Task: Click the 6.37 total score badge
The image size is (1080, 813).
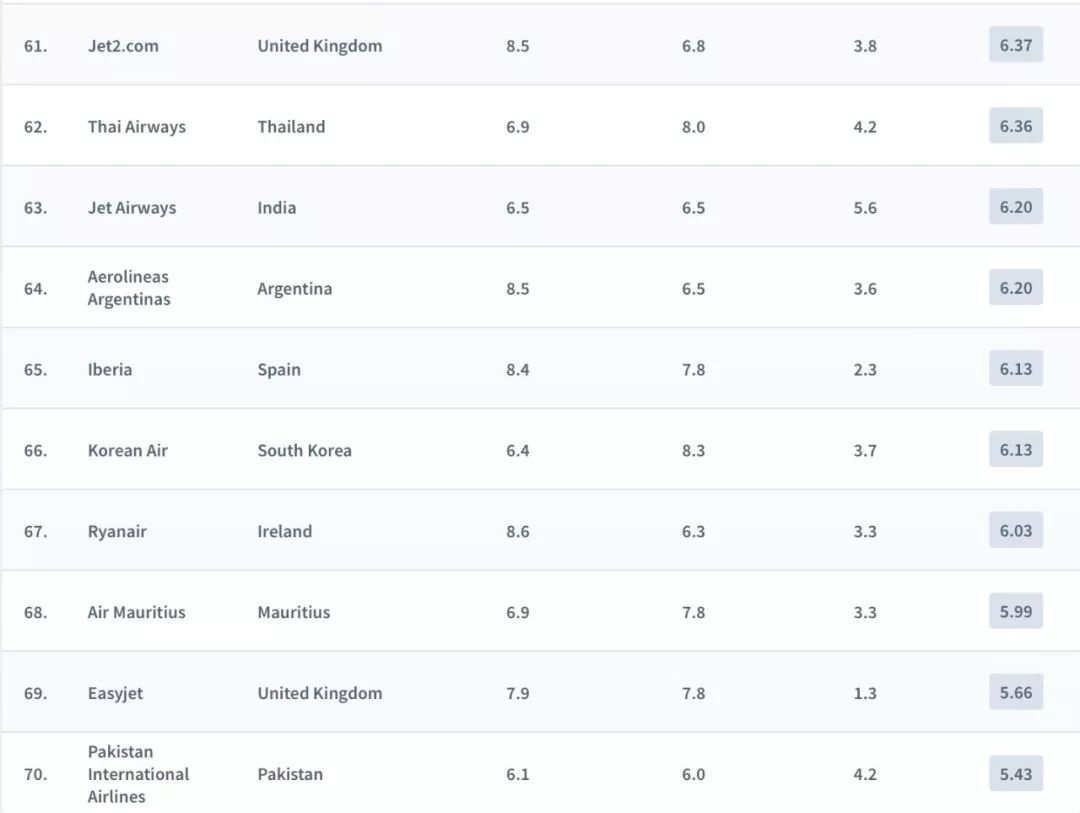Action: point(1015,45)
